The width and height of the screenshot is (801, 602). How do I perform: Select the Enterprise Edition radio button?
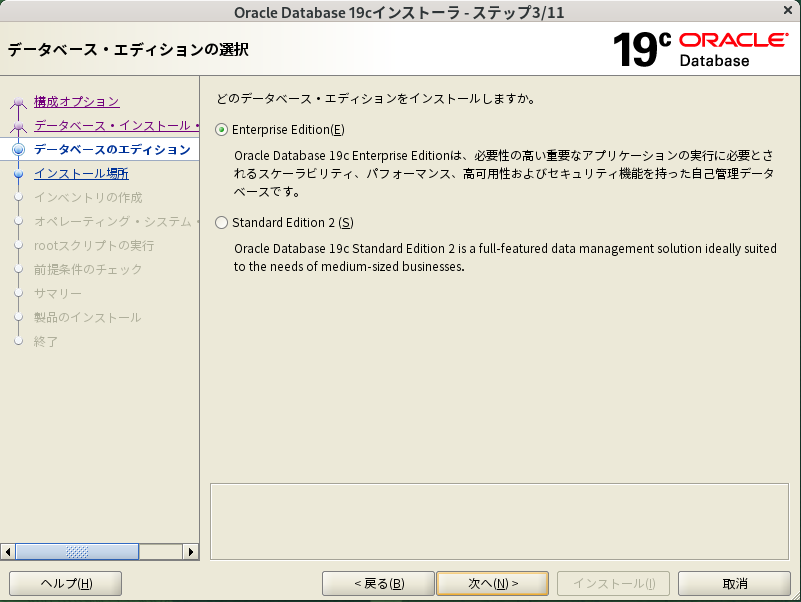221,130
